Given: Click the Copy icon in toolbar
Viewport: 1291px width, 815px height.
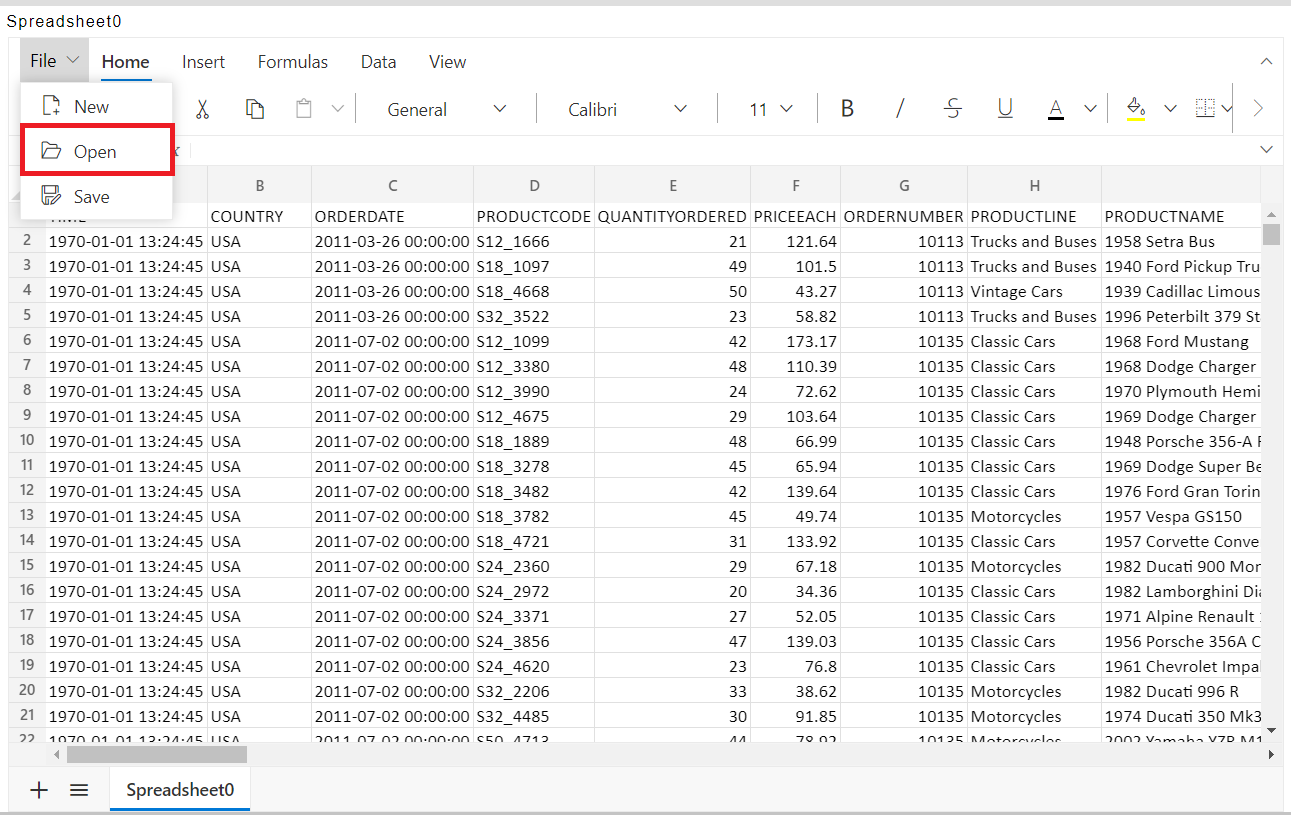Looking at the screenshot, I should 255,109.
